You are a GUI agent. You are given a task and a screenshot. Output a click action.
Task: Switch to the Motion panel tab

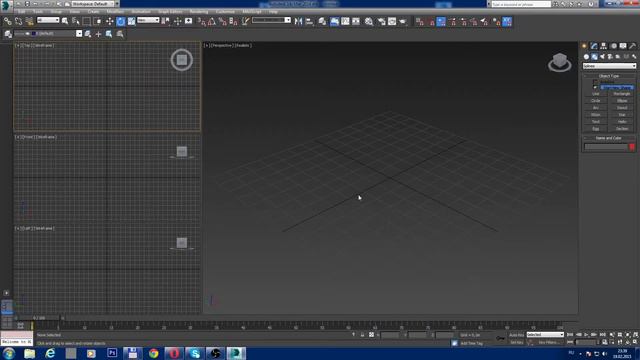pos(613,46)
